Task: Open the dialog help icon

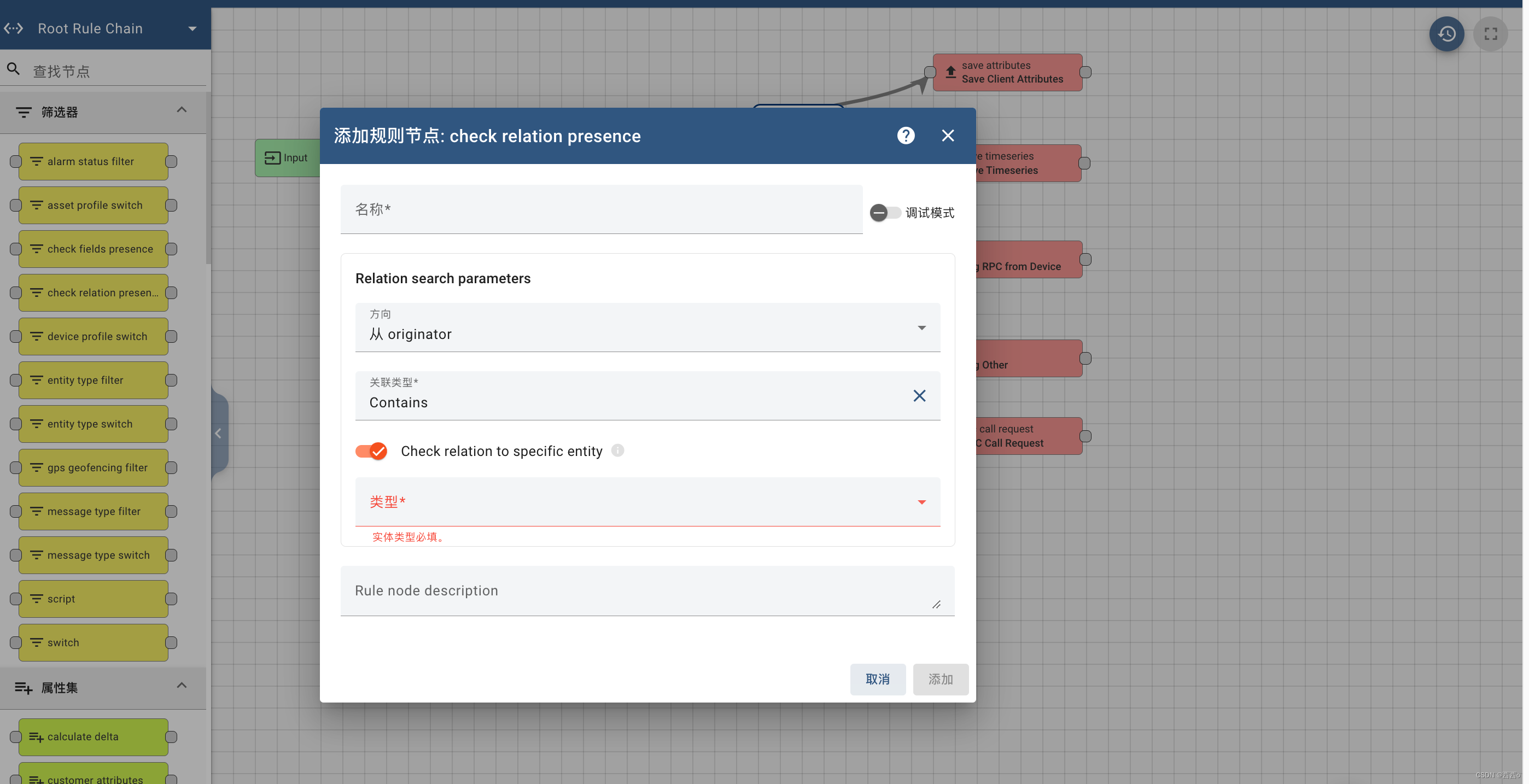Action: pos(906,136)
